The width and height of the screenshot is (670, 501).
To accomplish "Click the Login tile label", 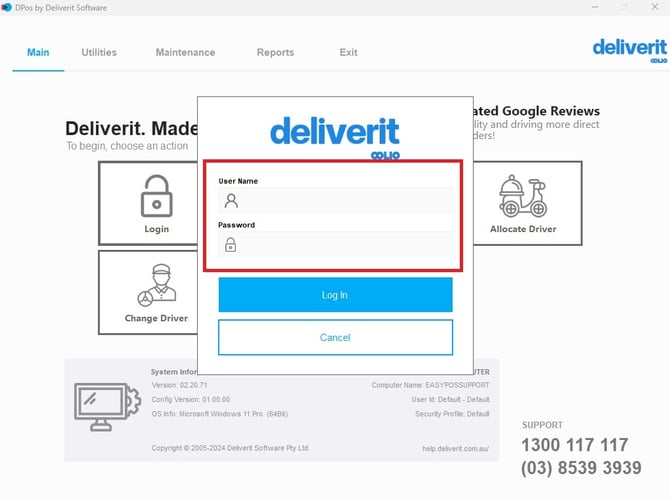I will point(156,229).
